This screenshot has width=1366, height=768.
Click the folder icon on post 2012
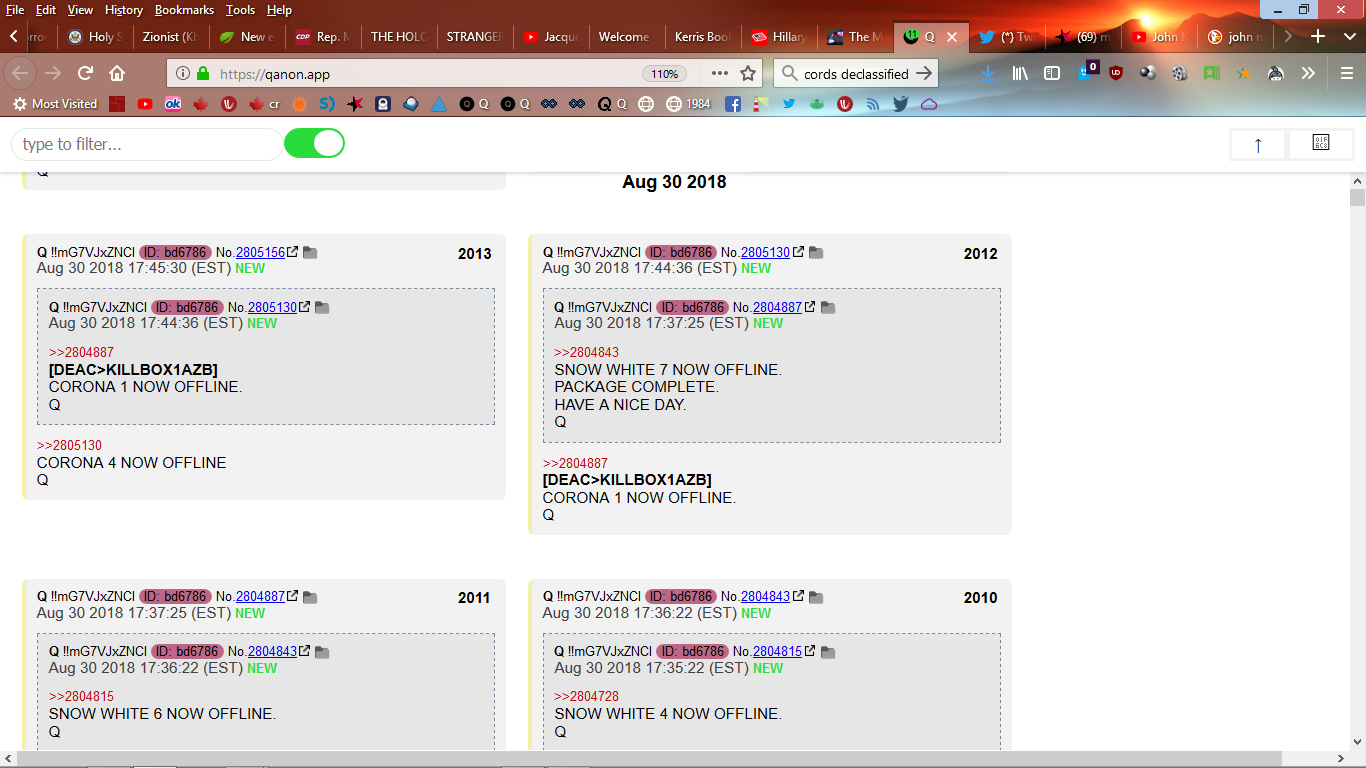click(x=816, y=253)
